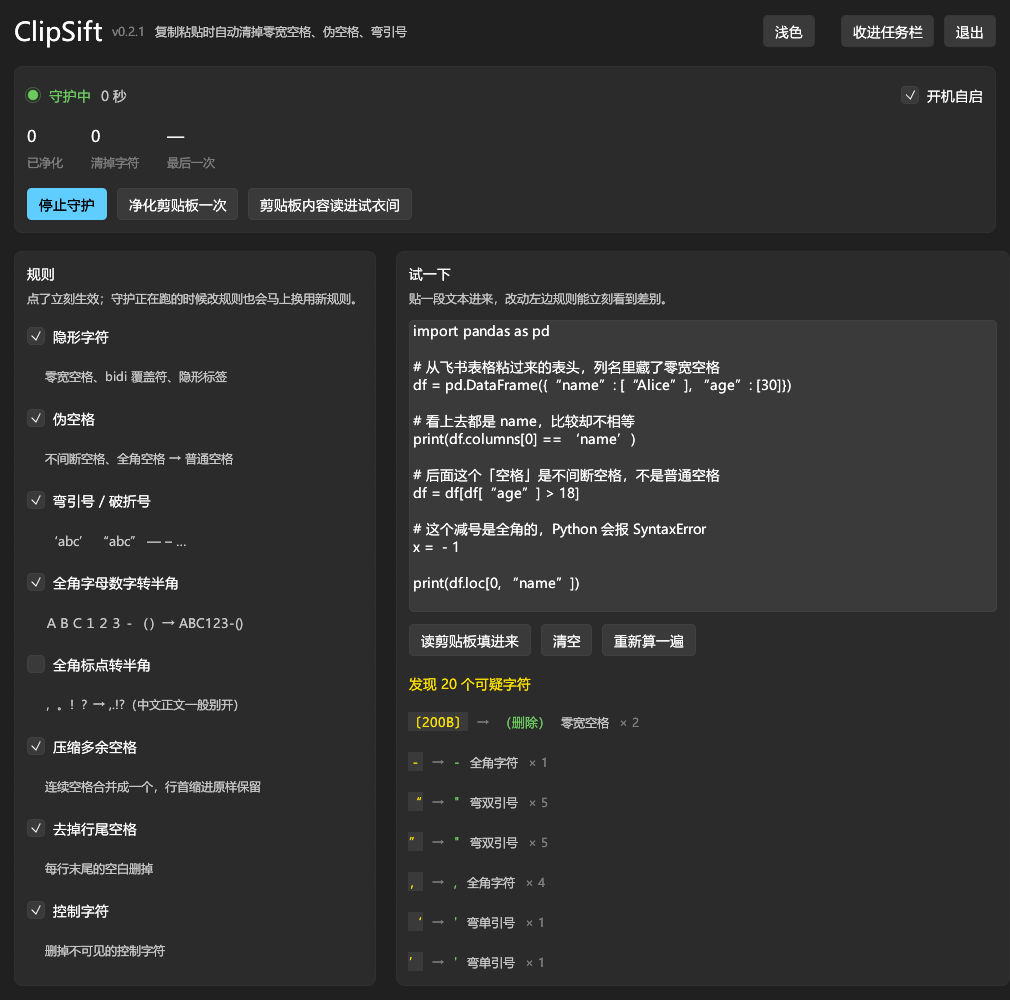Viewport: 1010px width, 1000px height.
Task: Click the 全角字符 × 4 result row
Action: (477, 883)
